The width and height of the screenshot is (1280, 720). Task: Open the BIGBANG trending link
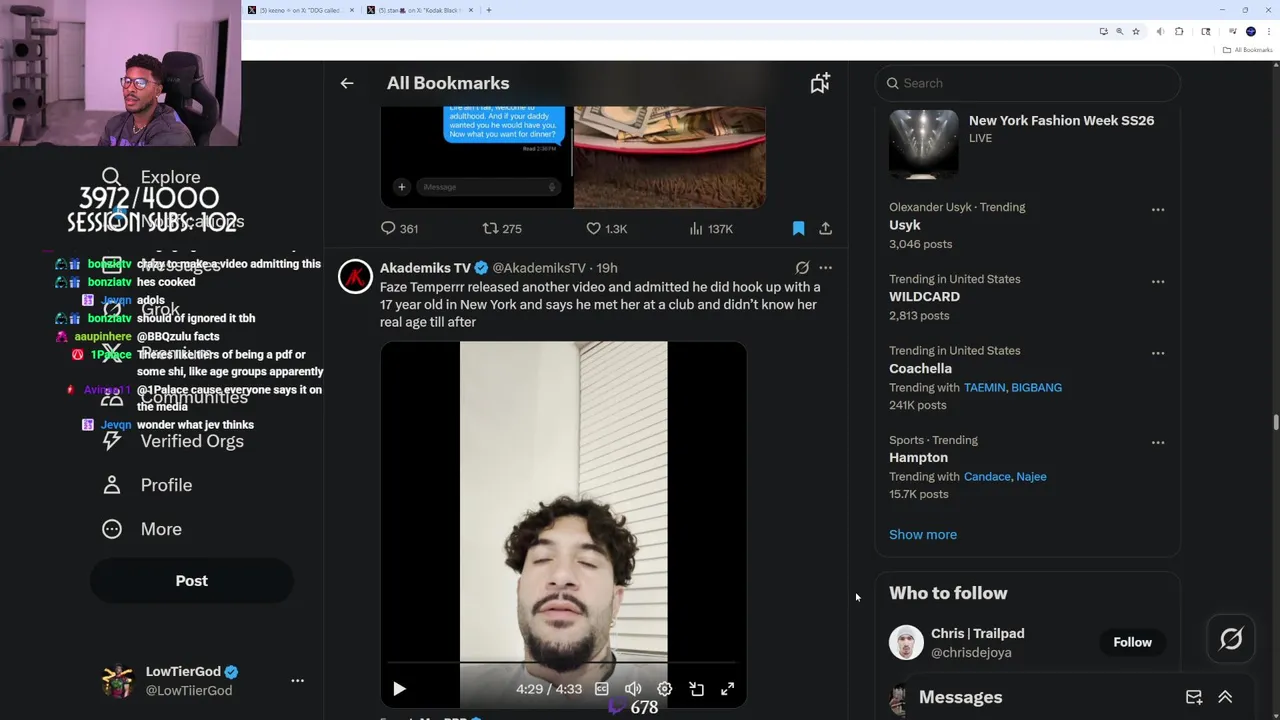click(1036, 388)
